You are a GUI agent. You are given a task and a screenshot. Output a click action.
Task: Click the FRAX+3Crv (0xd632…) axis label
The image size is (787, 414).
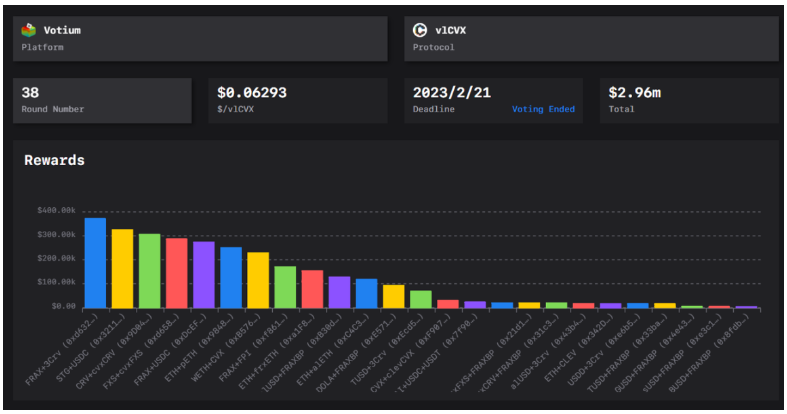tap(62, 349)
